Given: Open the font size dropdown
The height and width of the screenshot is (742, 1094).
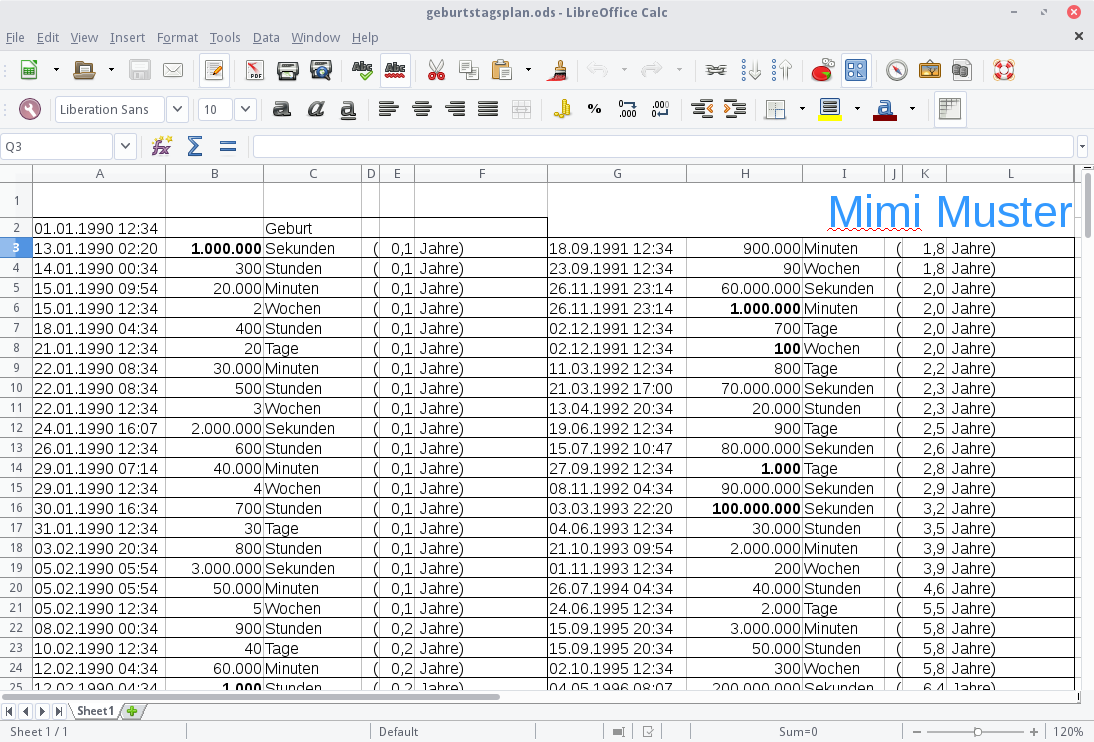Looking at the screenshot, I should click(x=245, y=109).
